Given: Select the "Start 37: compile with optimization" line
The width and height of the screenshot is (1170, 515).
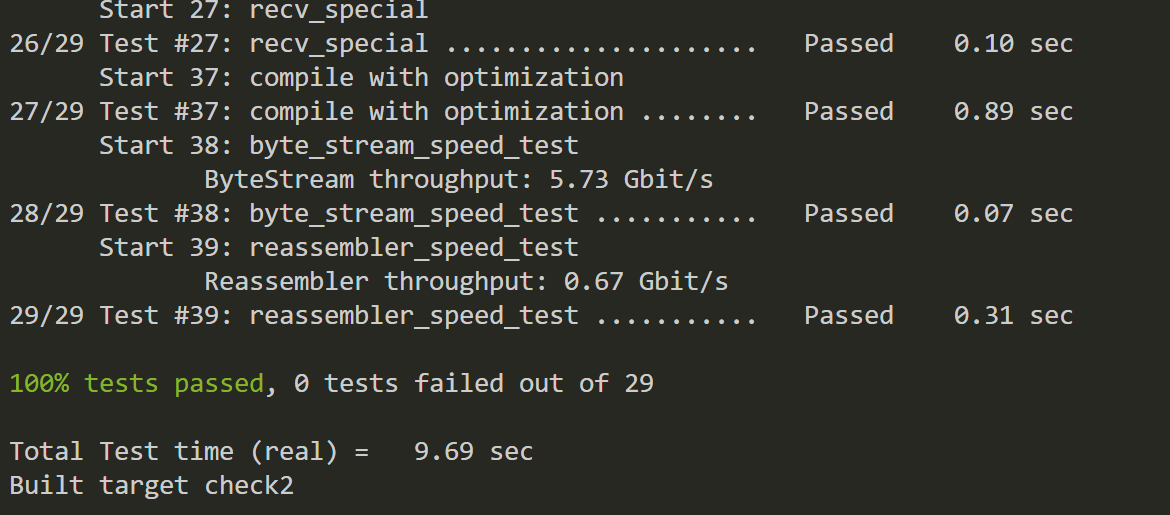Looking at the screenshot, I should [361, 78].
